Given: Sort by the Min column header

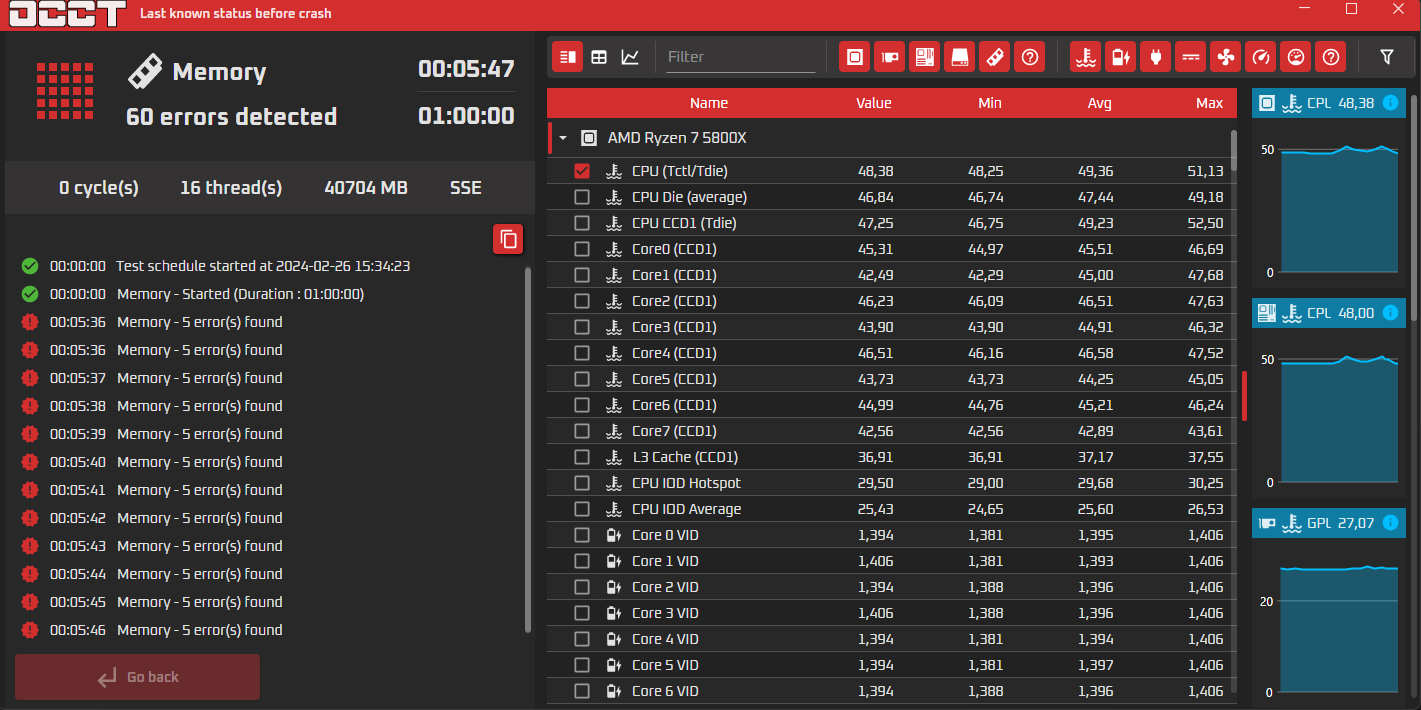Looking at the screenshot, I should (x=990, y=103).
